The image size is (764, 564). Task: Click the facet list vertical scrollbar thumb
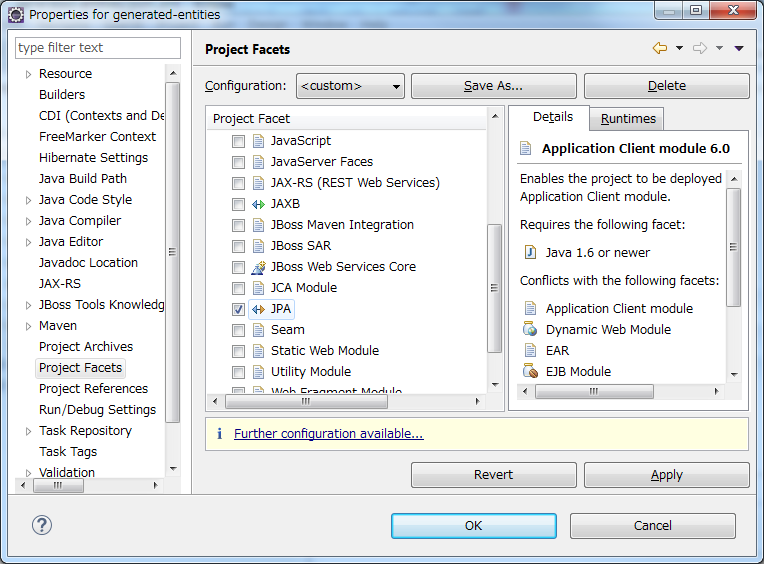click(495, 288)
